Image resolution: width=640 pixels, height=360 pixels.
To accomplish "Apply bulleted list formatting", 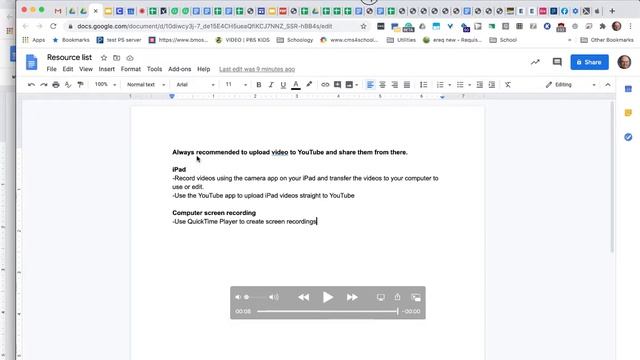I will pos(460,84).
